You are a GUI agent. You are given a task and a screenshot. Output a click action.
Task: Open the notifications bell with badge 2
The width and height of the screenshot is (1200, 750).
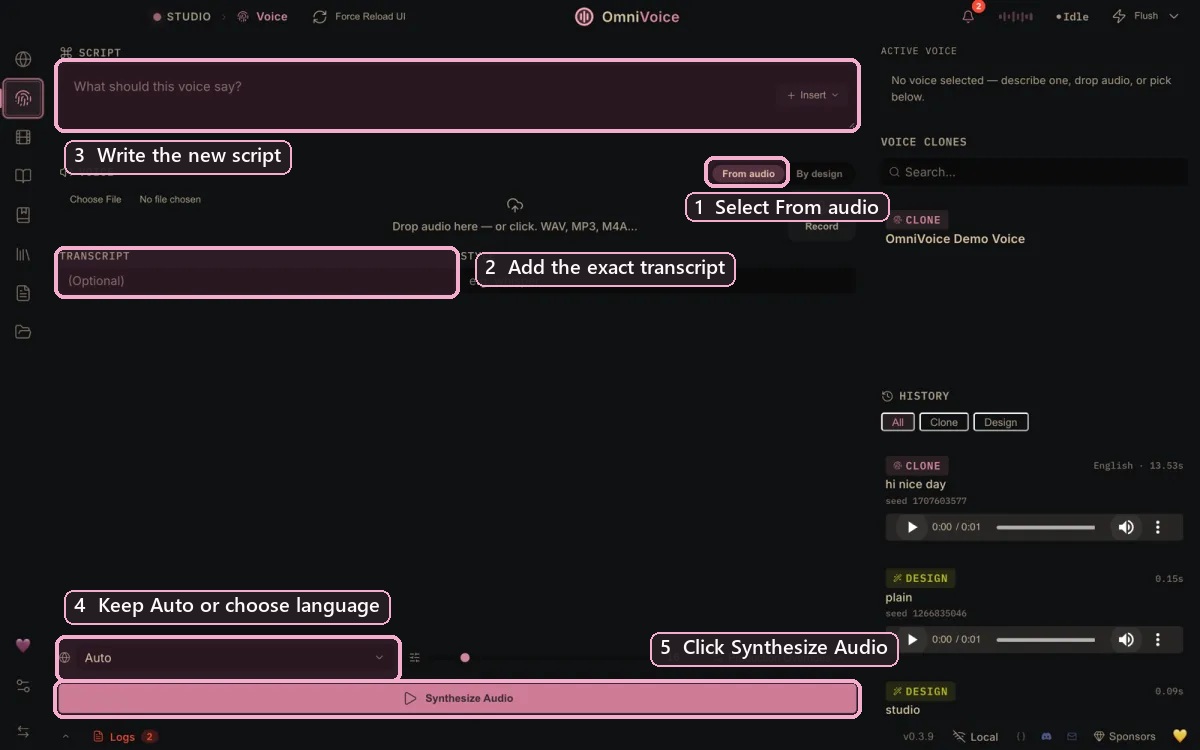[x=968, y=16]
